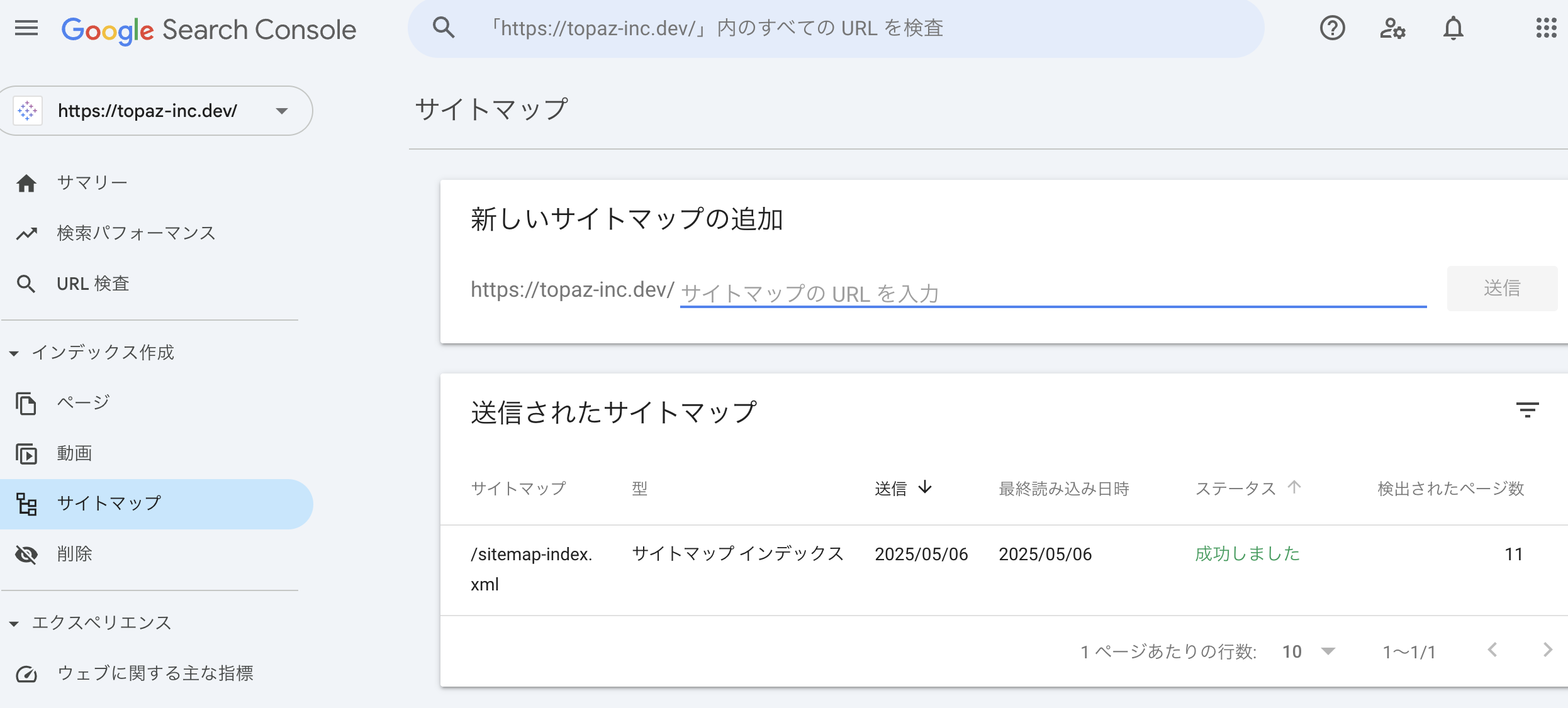Click the video icon beside 動画
The image size is (1568, 708).
coord(26,453)
